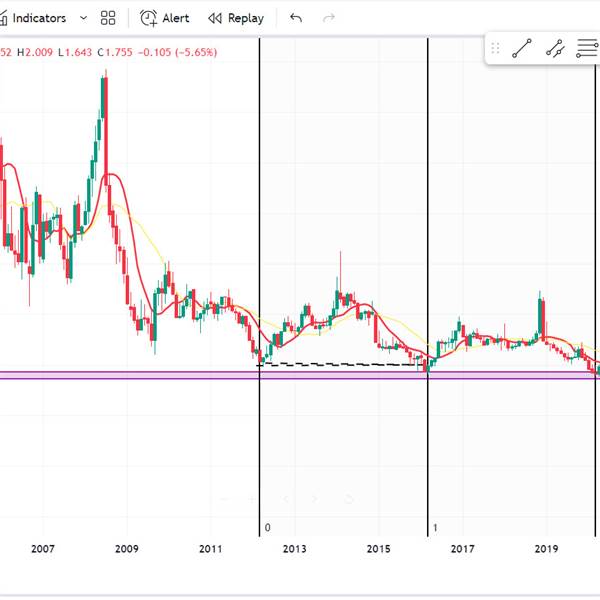The width and height of the screenshot is (600, 600).
Task: Create a new Alert
Action: (165, 18)
